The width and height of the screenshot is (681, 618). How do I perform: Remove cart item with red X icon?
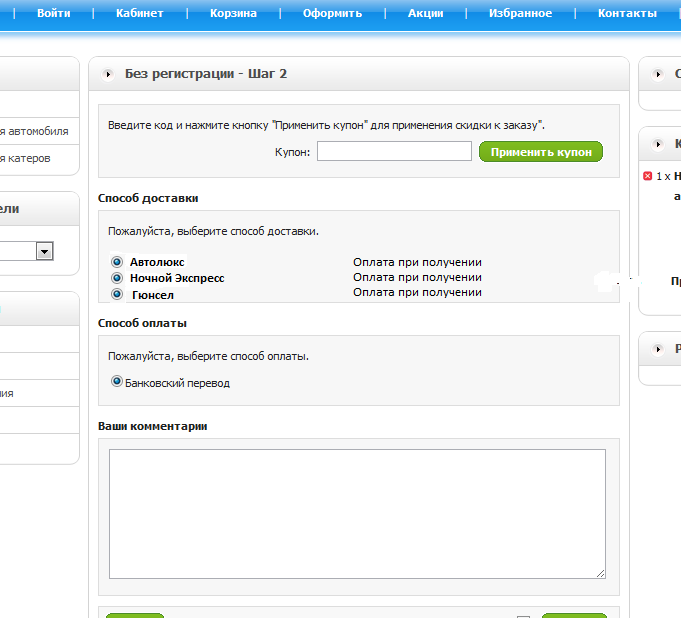[648, 176]
